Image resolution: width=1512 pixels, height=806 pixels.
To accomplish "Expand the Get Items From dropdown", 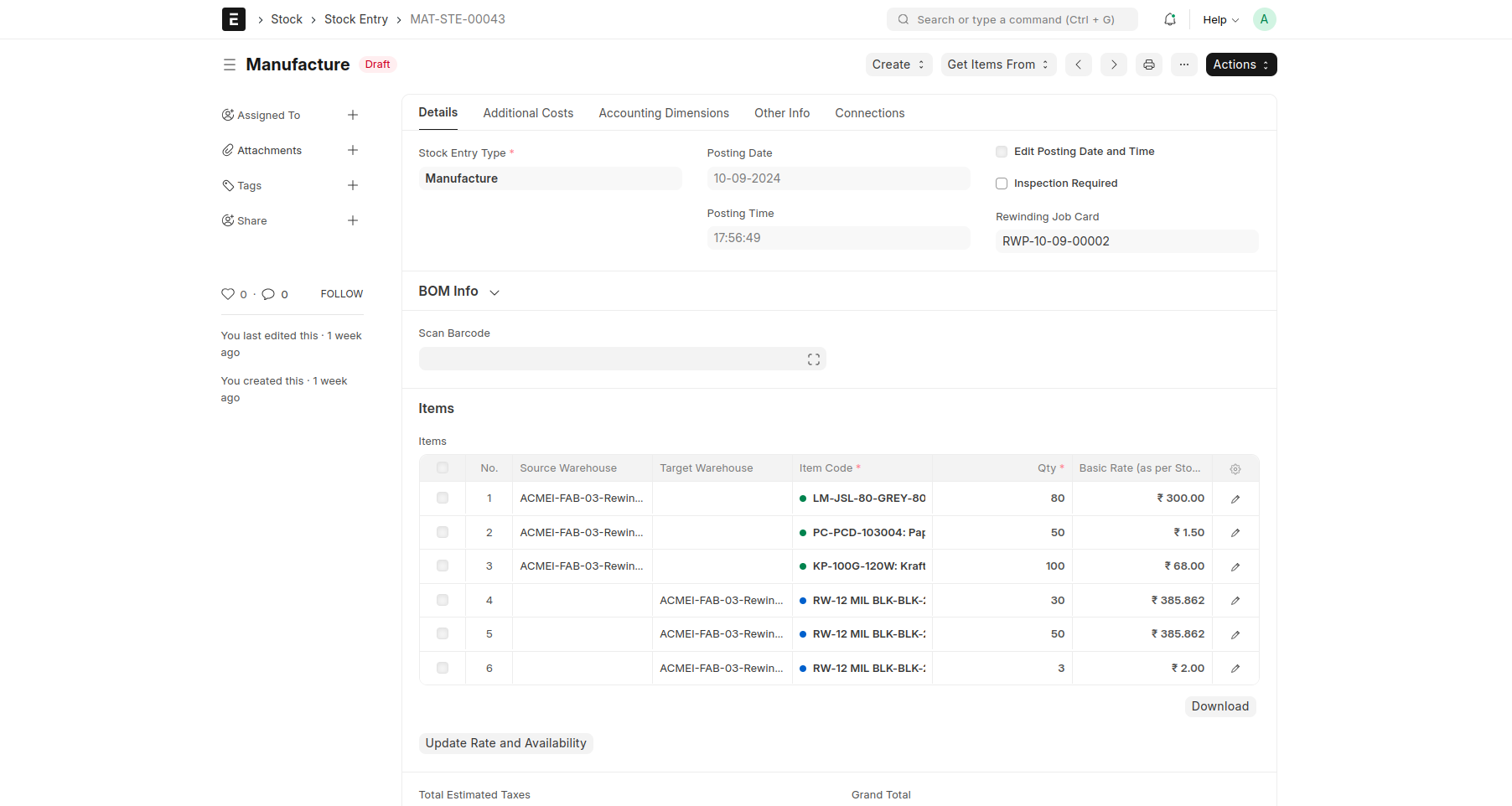I will pyautogui.click(x=997, y=65).
